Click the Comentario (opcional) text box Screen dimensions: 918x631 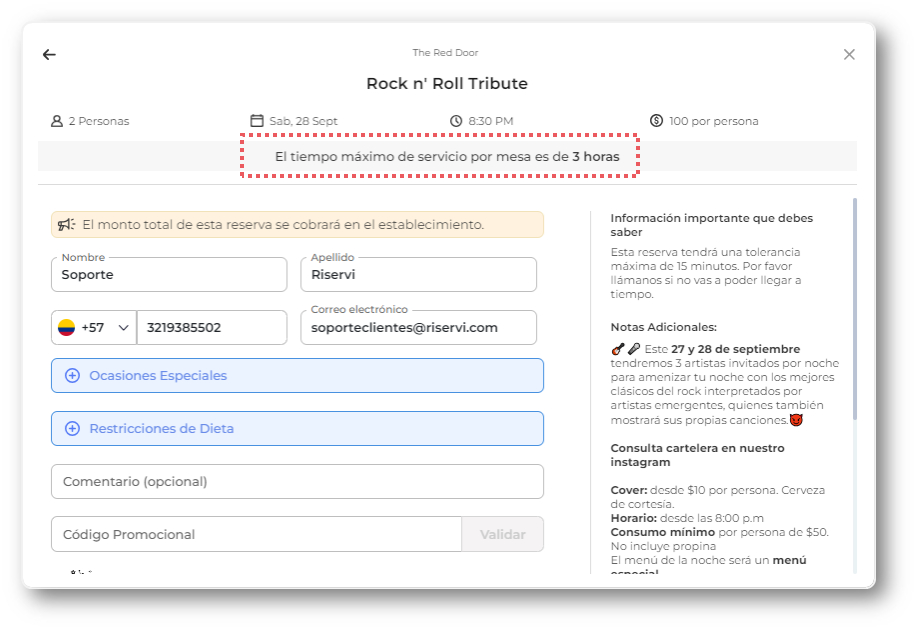297,482
